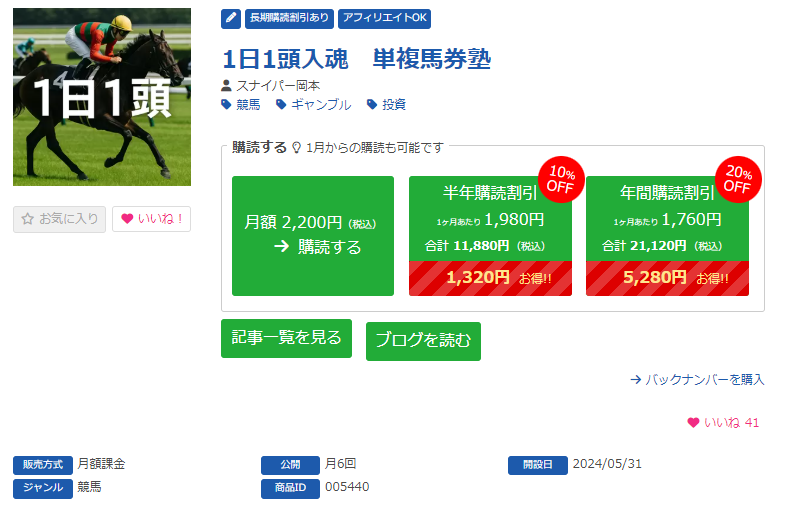Toggle the いいね！ heart button
This screenshot has height=509, width=789.
151,219
